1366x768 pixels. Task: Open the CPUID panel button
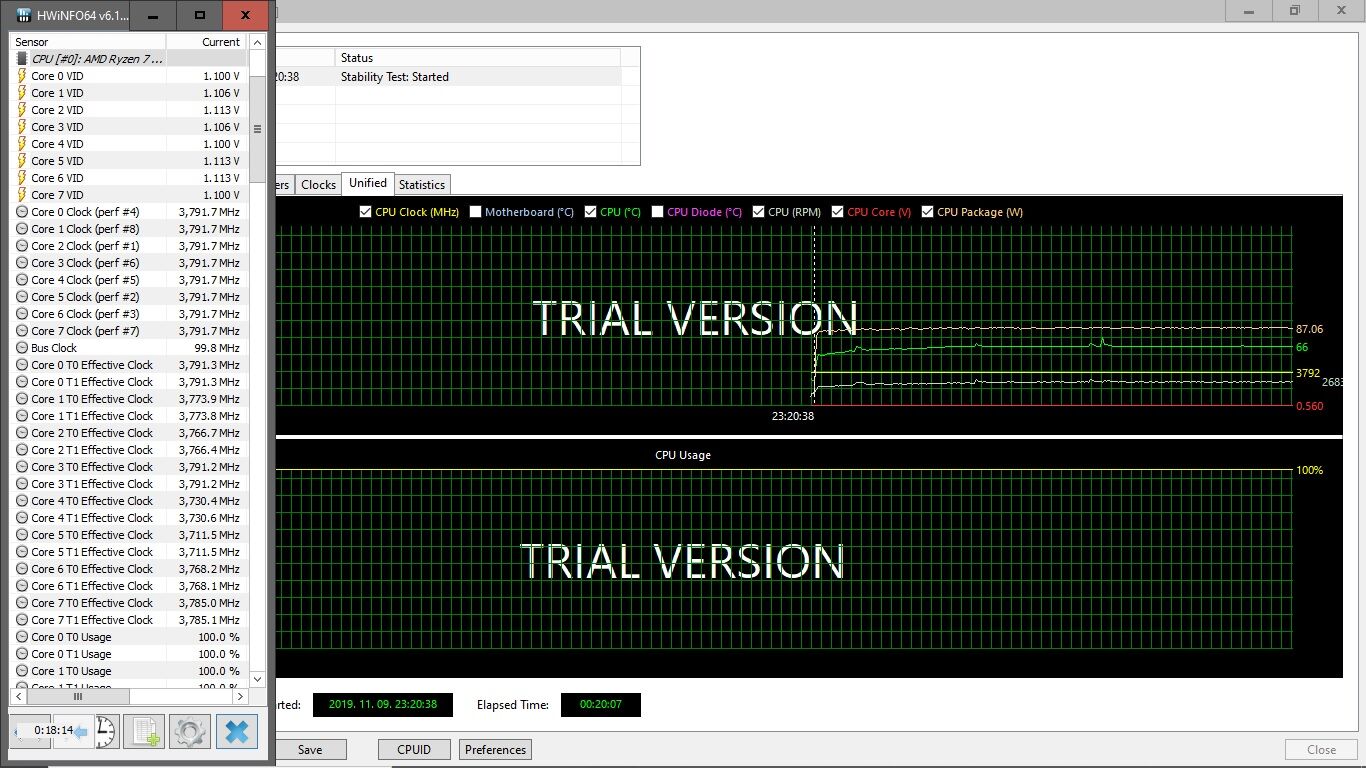click(414, 749)
